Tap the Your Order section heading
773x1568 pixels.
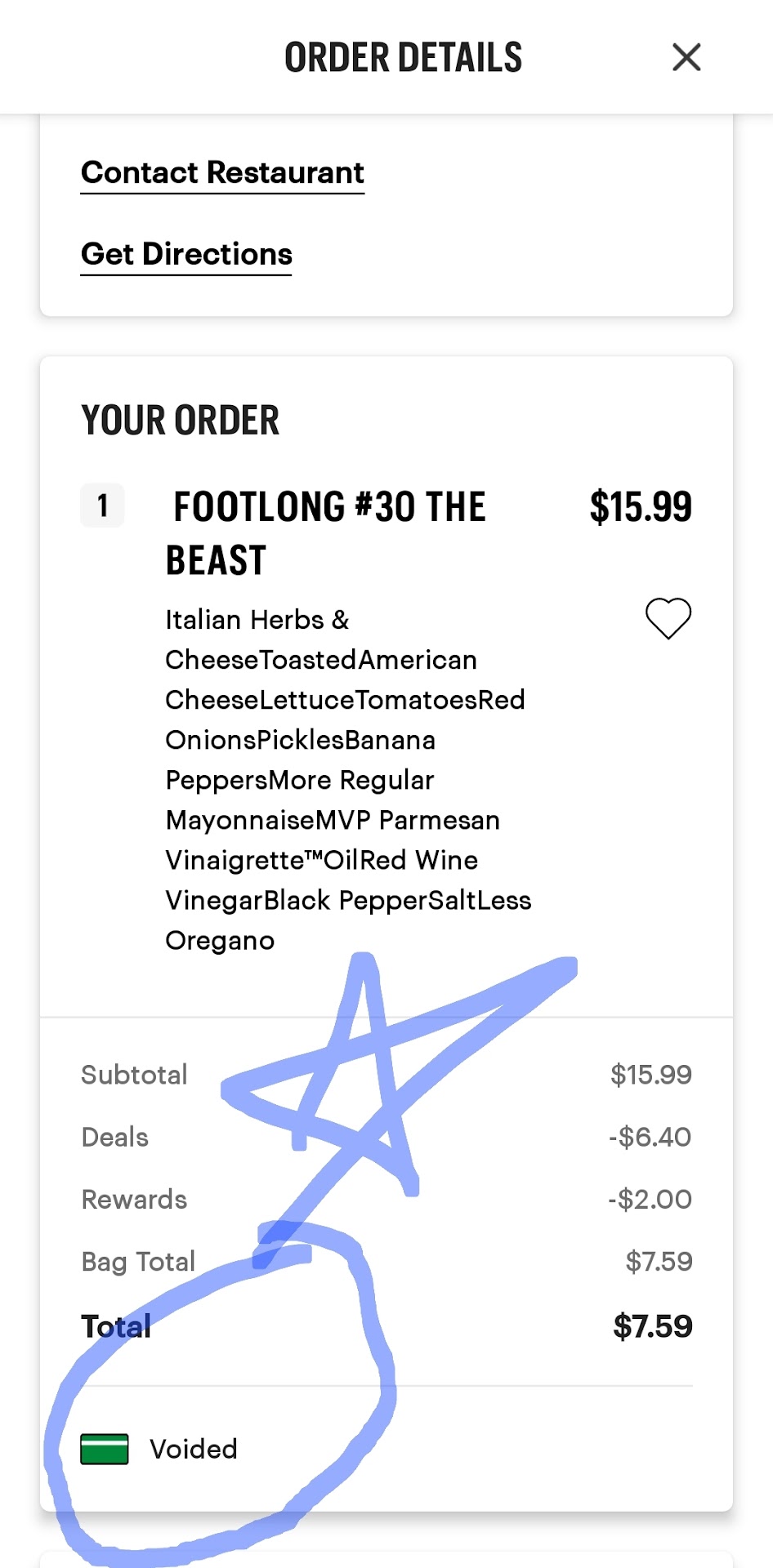point(181,421)
